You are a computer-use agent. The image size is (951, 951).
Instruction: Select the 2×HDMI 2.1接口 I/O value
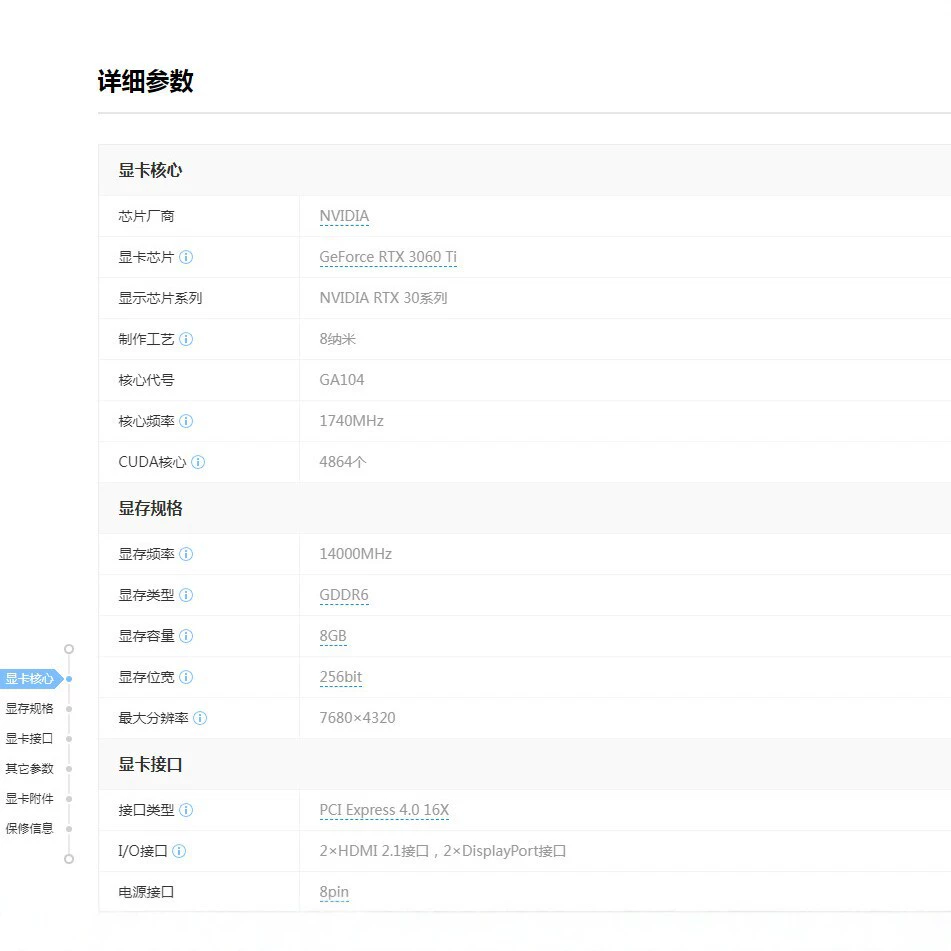click(x=374, y=851)
